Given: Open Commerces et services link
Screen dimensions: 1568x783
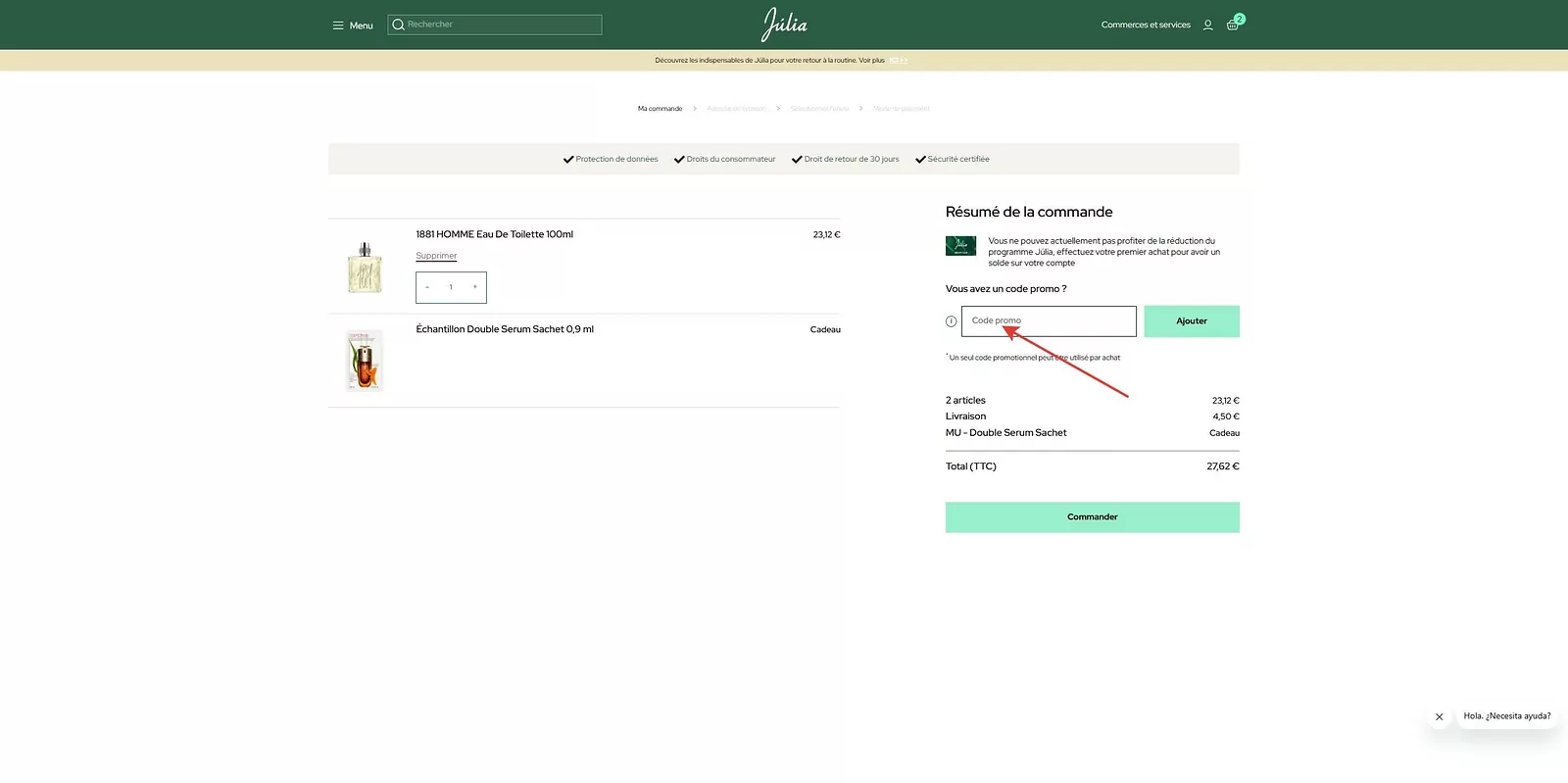Looking at the screenshot, I should click(x=1146, y=24).
